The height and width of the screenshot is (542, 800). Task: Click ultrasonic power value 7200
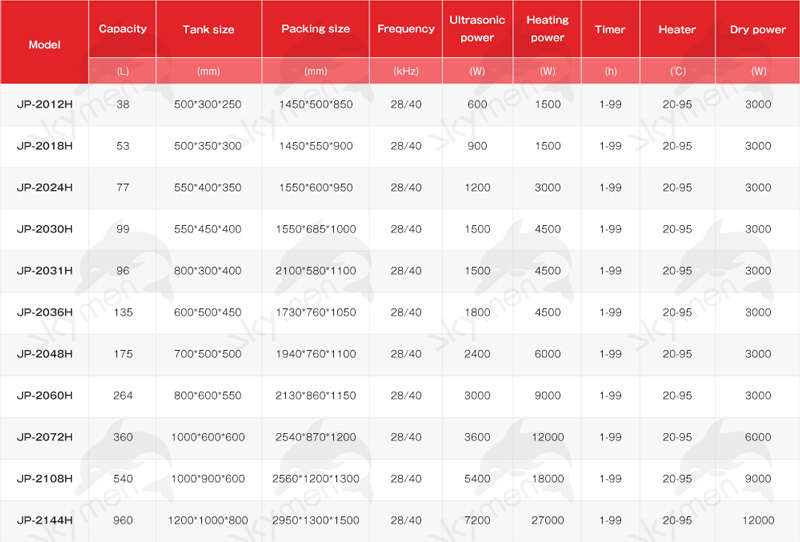pyautogui.click(x=477, y=520)
